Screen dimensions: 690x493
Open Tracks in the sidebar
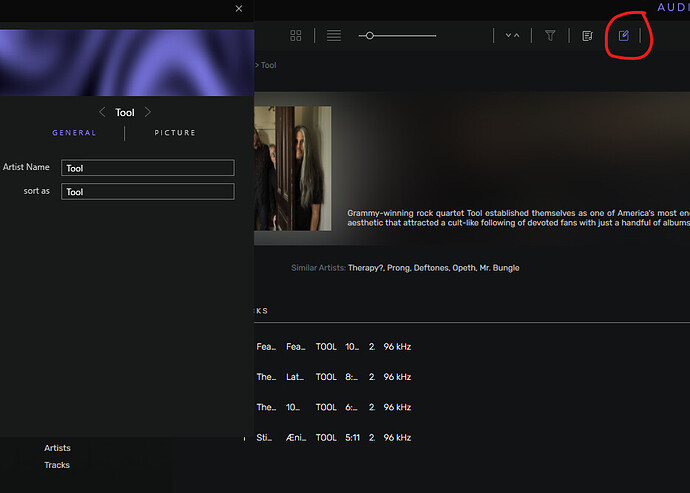[57, 465]
